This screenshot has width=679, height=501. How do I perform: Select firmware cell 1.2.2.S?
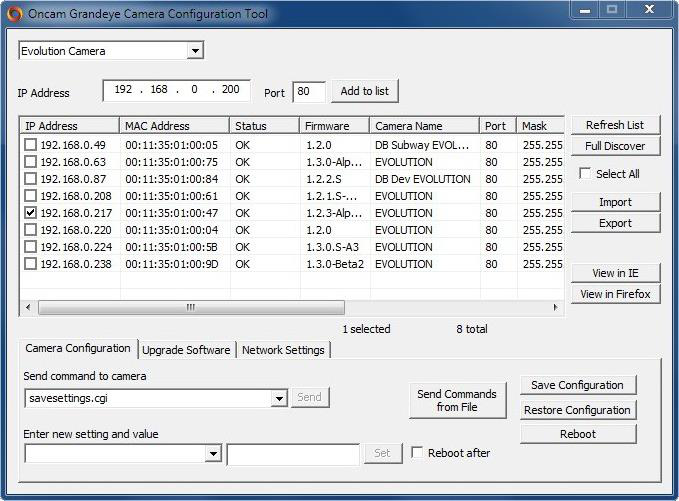tap(324, 179)
